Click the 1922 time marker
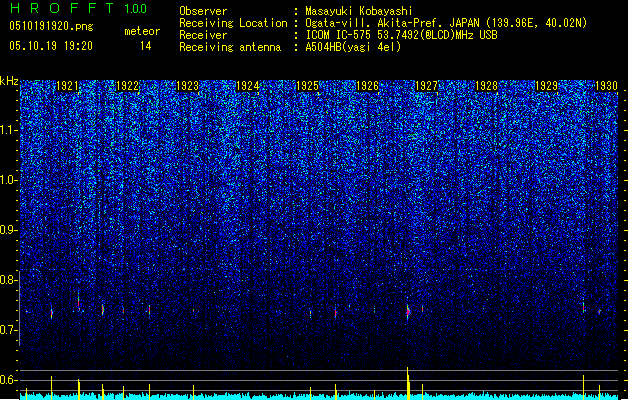 click(127, 86)
